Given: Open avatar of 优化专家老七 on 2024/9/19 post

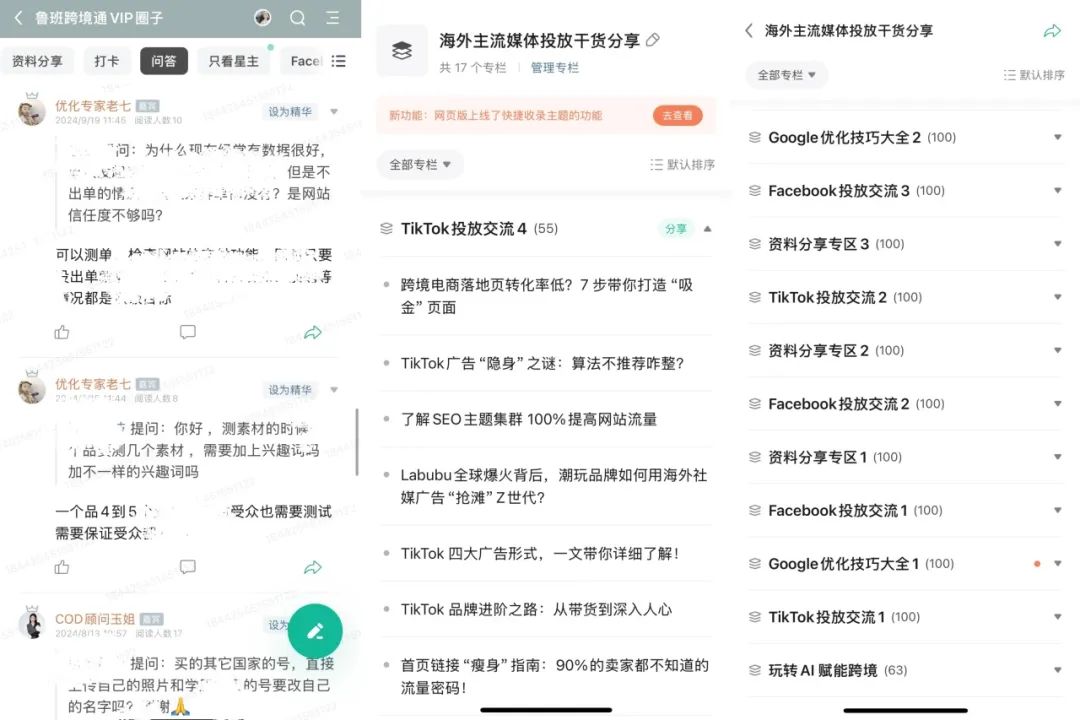Looking at the screenshot, I should [31, 110].
